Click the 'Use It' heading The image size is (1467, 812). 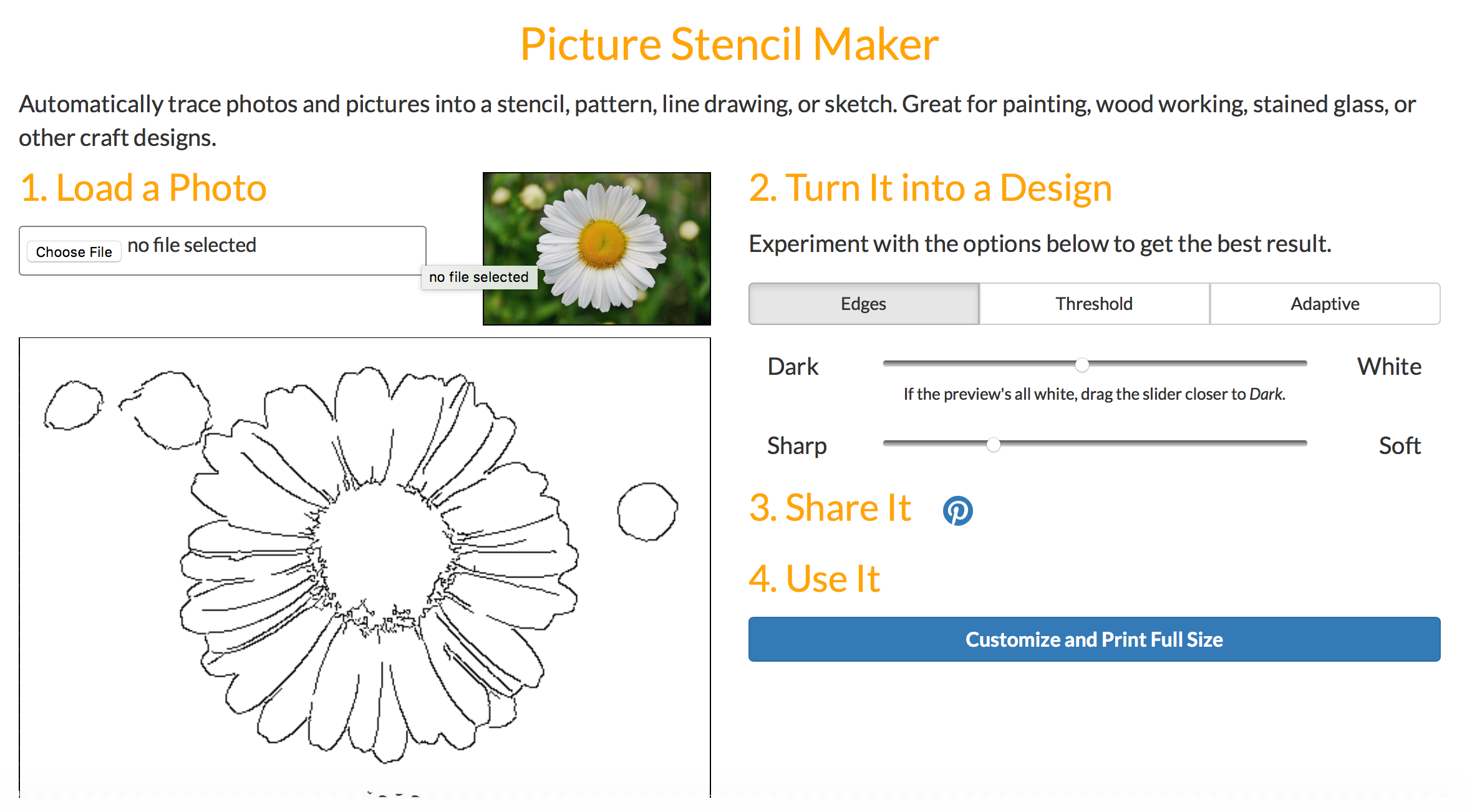click(x=813, y=578)
